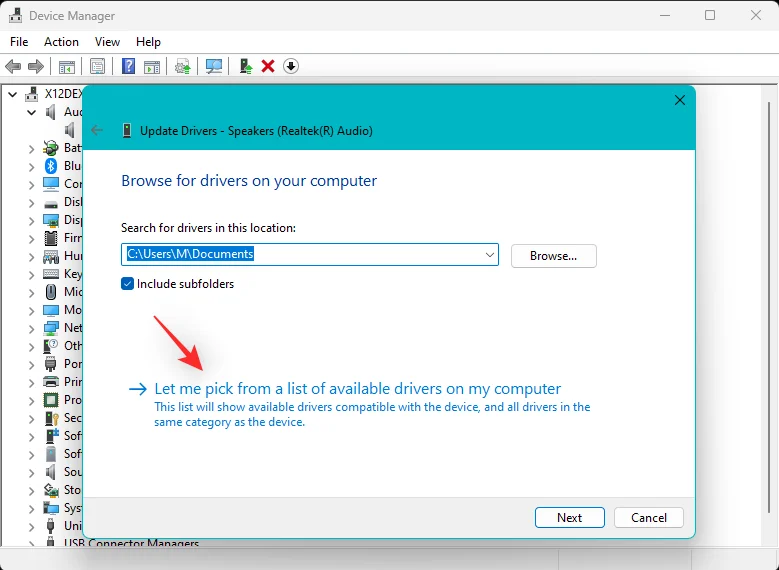Select the System devices row 'Sys'
The width and height of the screenshot is (779, 570).
[73, 508]
